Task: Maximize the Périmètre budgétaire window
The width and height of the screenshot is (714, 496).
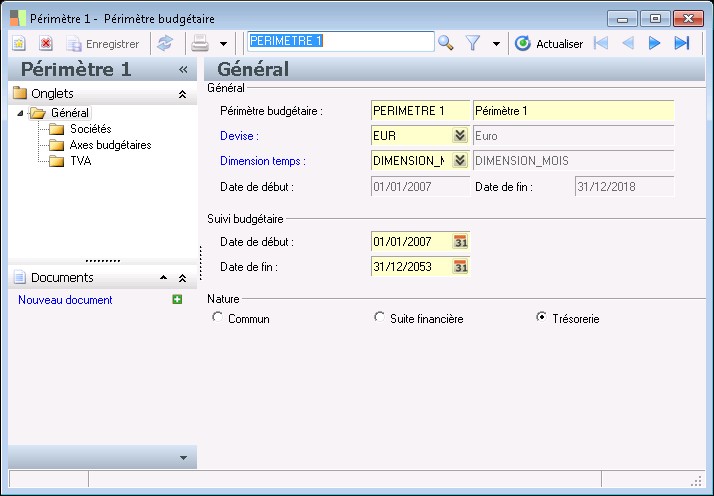Action: (655, 19)
